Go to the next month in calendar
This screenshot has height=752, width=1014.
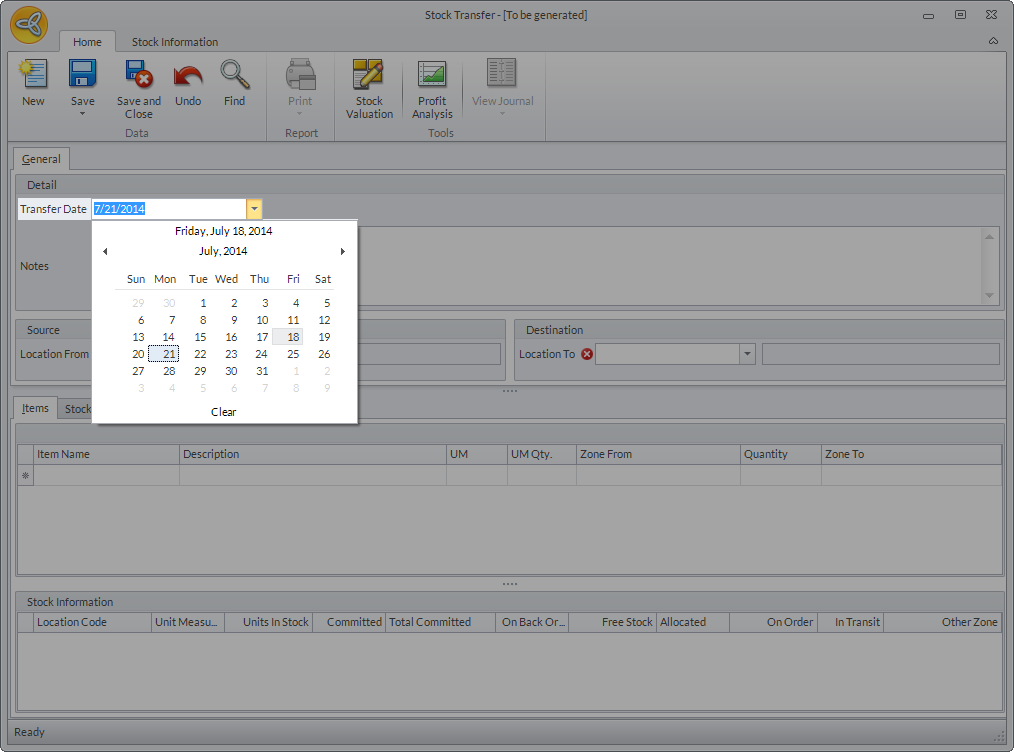[x=343, y=252]
